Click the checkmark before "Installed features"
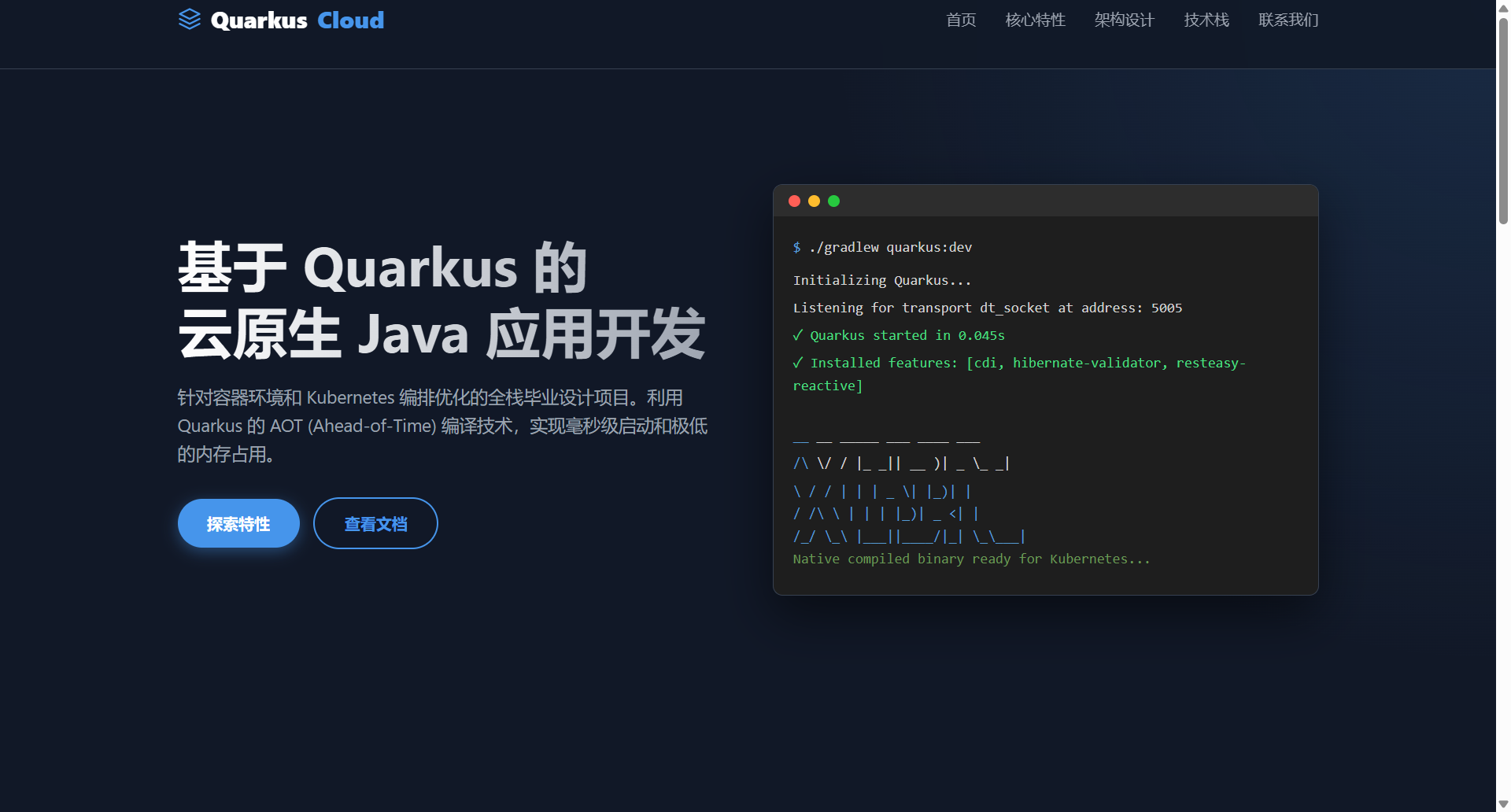Screen dimensions: 1511x812 (798, 363)
